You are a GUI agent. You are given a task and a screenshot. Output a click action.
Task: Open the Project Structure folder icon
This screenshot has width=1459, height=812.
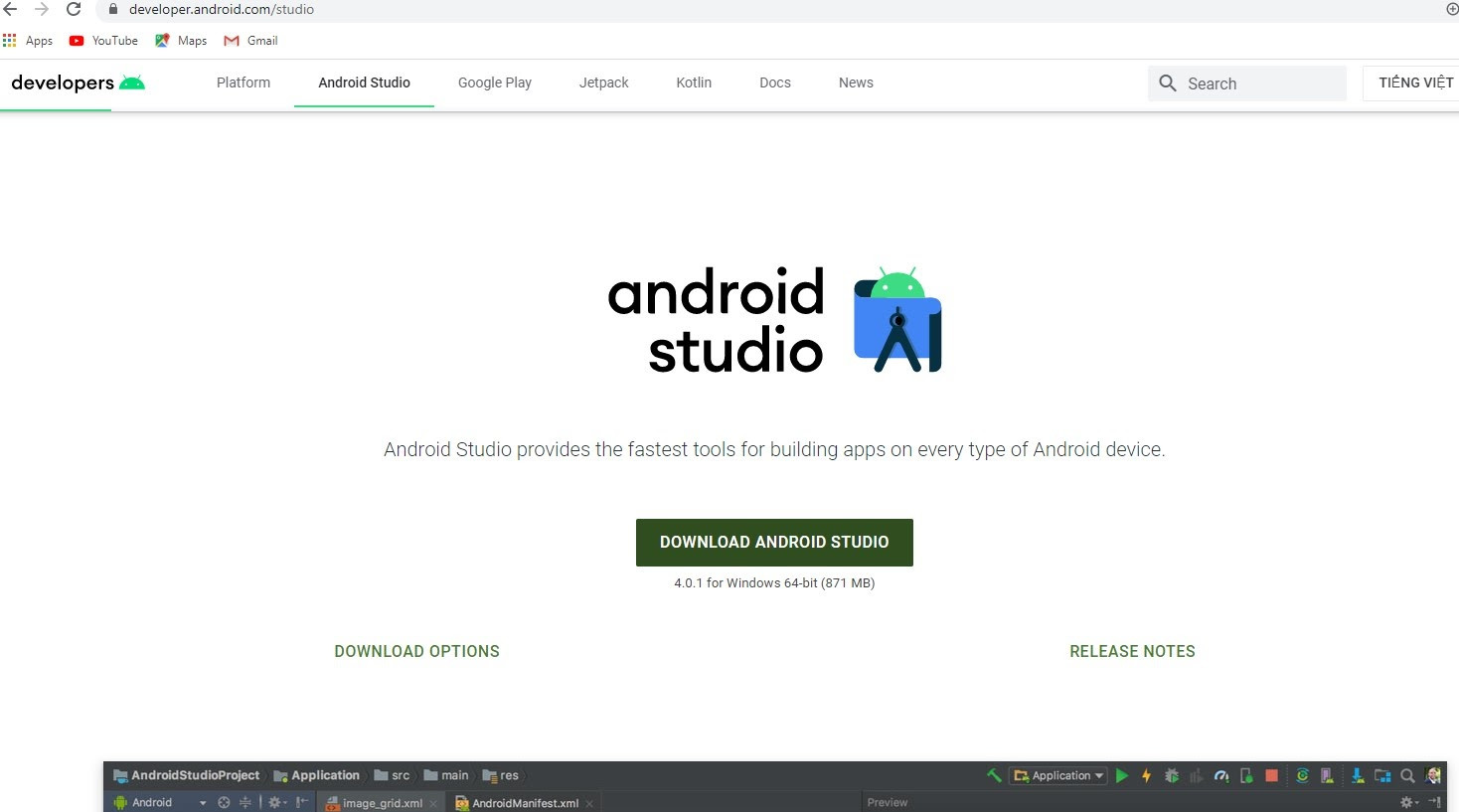pyautogui.click(x=1382, y=775)
